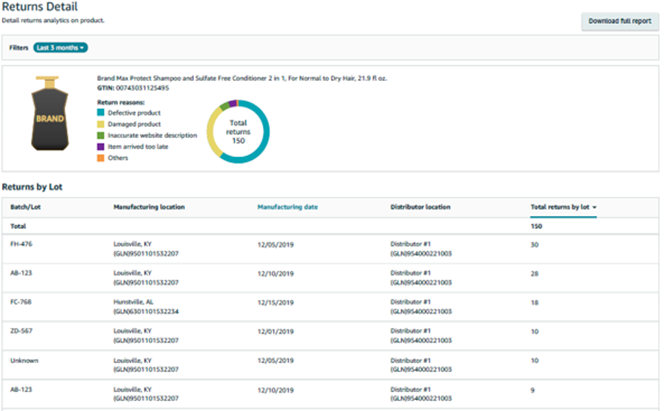Click the Inaccurate website description green swatch
Viewport: 665px width, 411px height.
tap(100, 135)
